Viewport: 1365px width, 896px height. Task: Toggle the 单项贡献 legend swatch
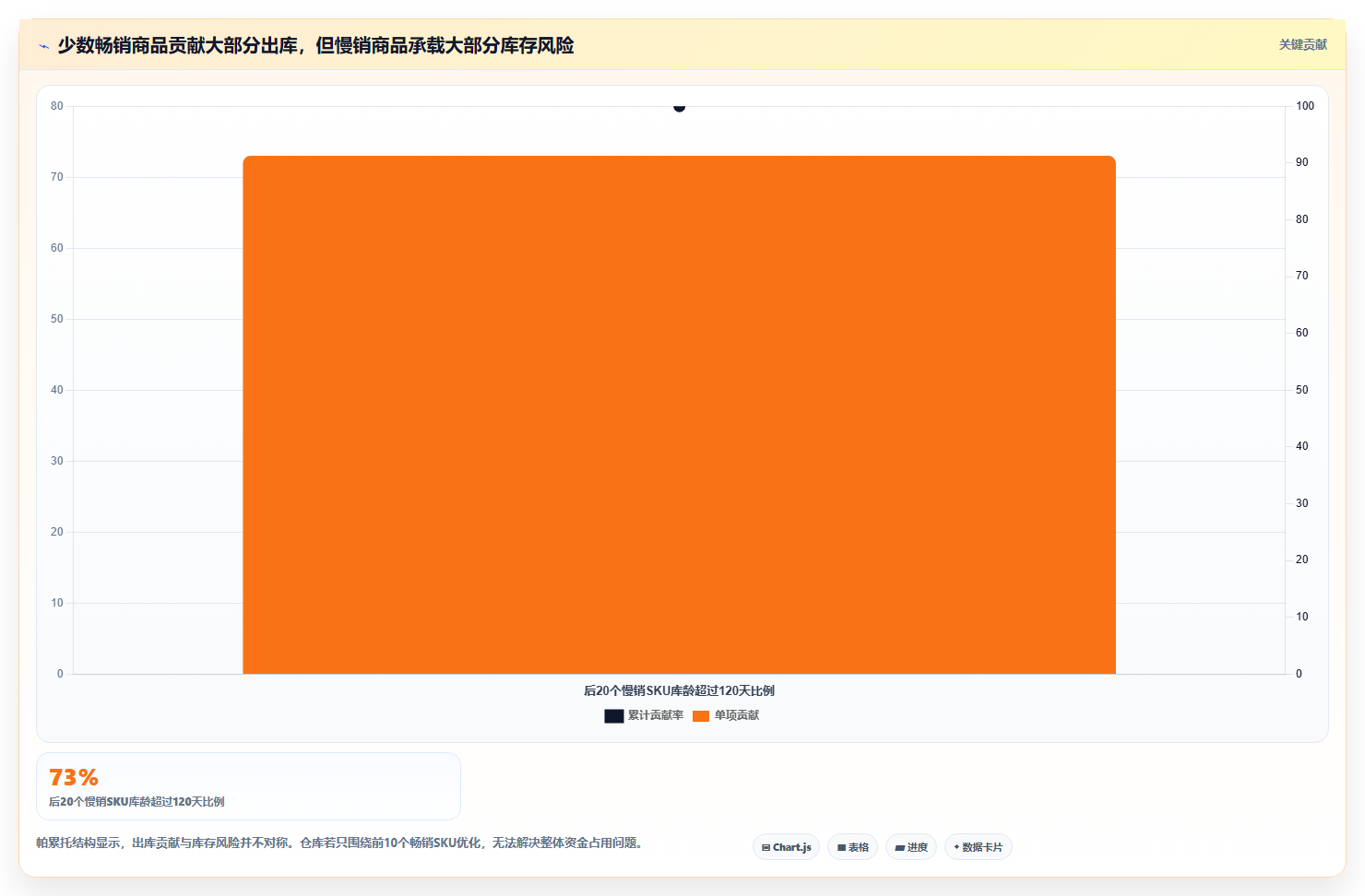coord(701,716)
